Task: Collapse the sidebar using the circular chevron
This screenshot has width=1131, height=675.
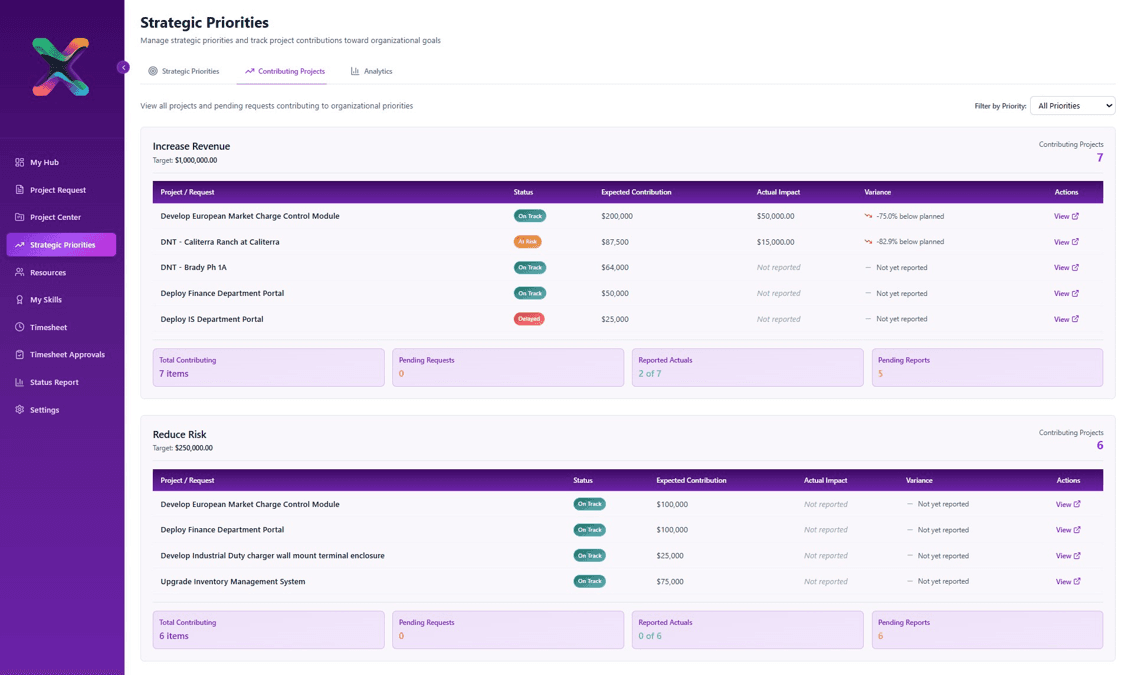Action: pyautogui.click(x=123, y=67)
